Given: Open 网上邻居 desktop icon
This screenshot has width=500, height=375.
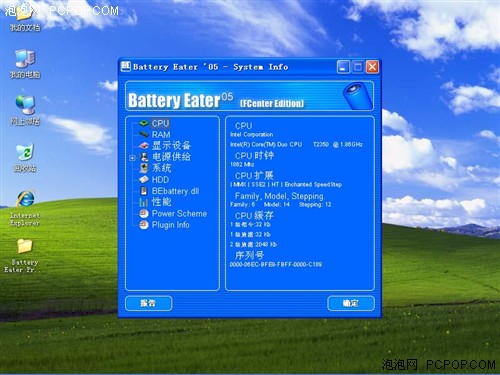Looking at the screenshot, I should (25, 110).
